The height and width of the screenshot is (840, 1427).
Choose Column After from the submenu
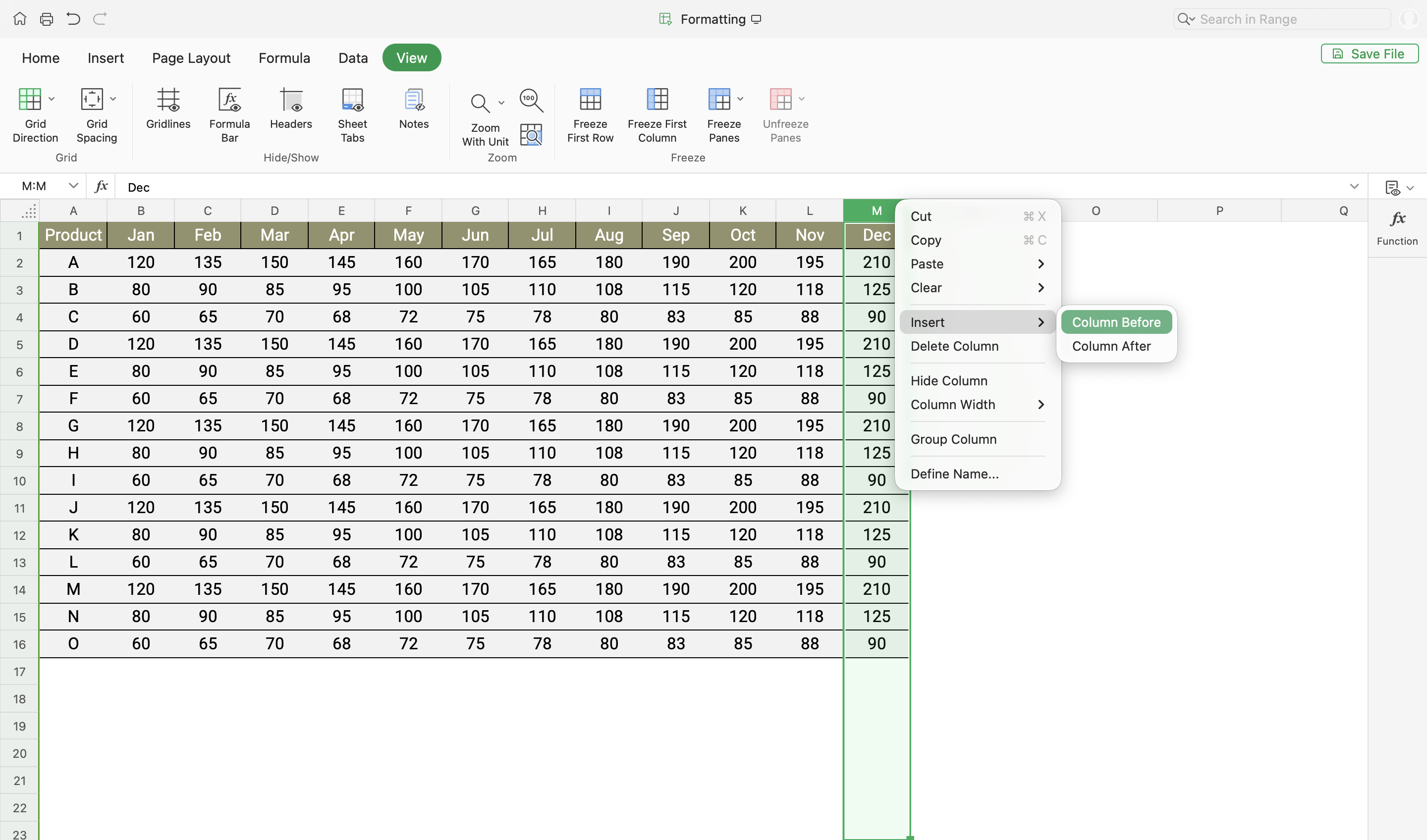1111,346
